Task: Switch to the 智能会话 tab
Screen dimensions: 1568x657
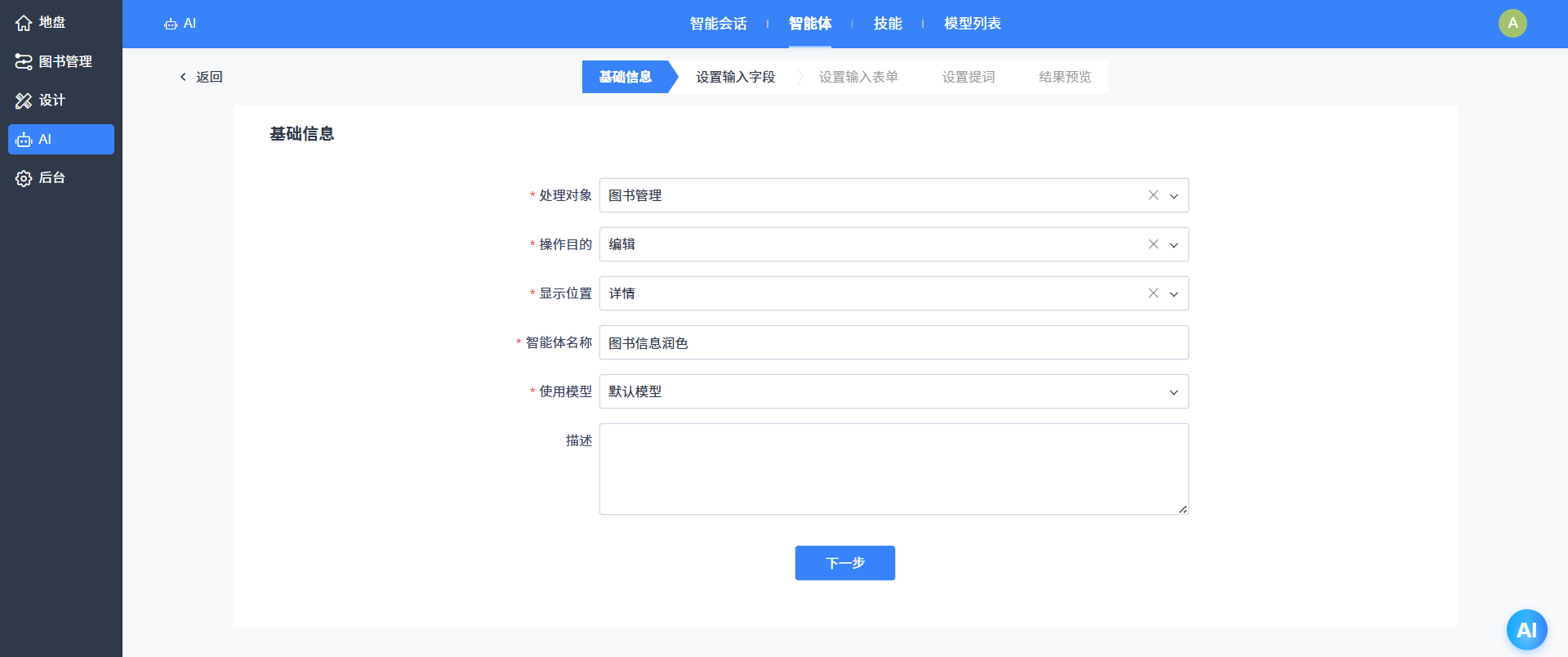Action: click(x=718, y=24)
